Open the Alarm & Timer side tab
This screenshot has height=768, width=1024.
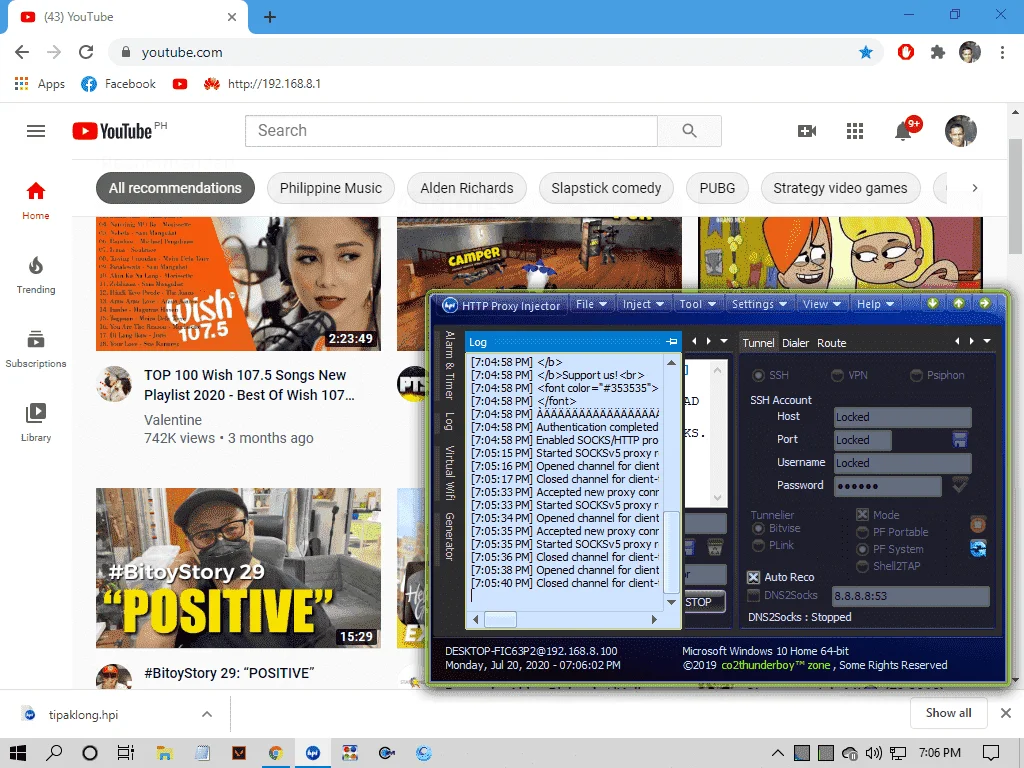click(x=449, y=364)
